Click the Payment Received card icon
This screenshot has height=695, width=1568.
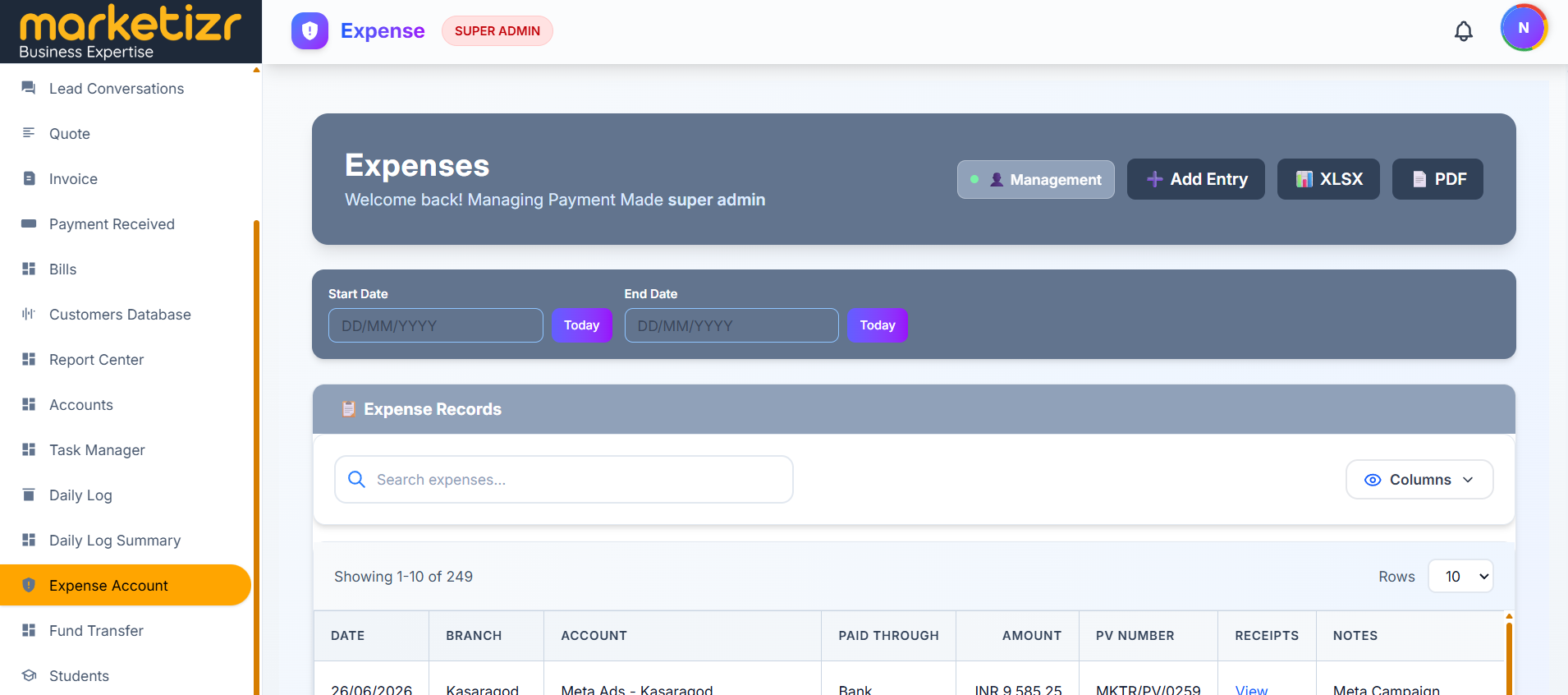pyautogui.click(x=29, y=223)
